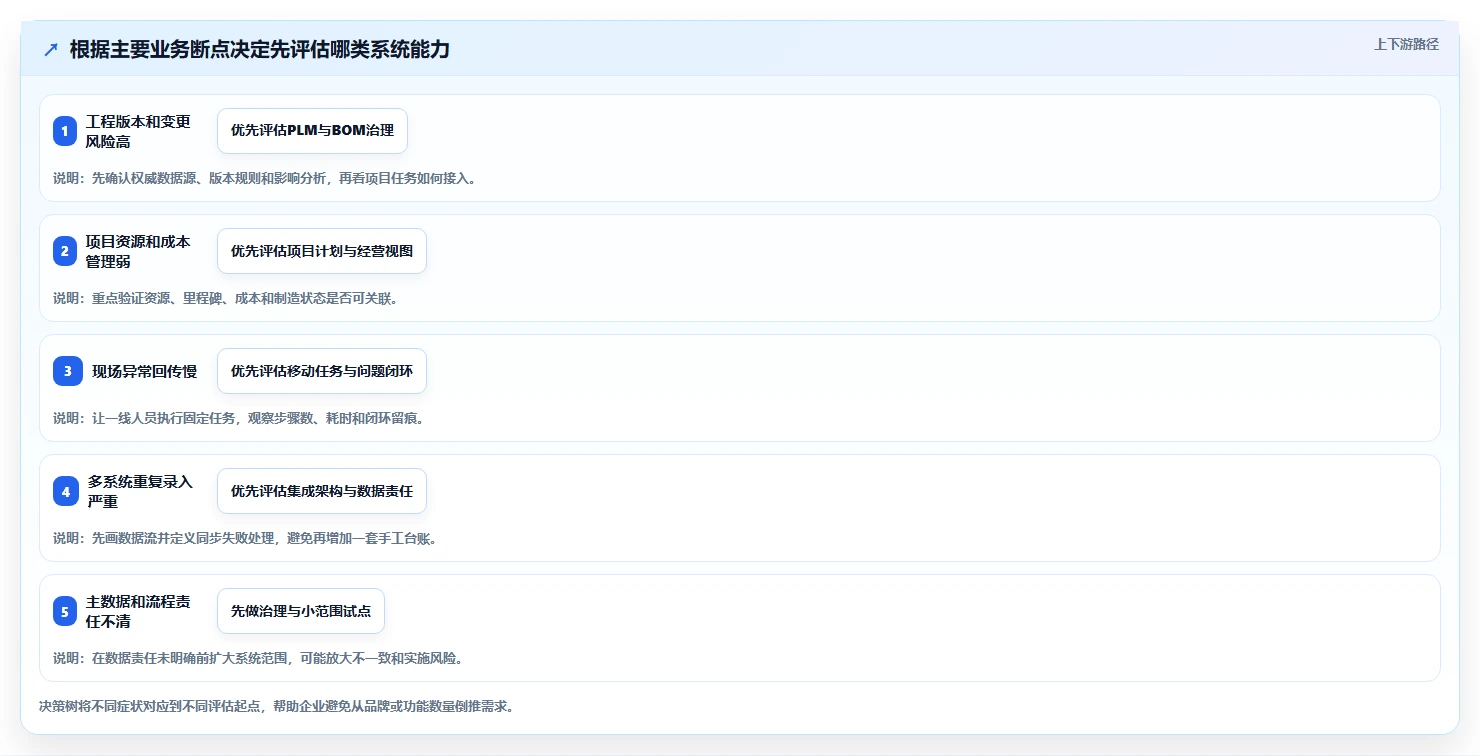Click the note starting 在数据责任未明确前
The image size is (1480, 756).
point(258,658)
